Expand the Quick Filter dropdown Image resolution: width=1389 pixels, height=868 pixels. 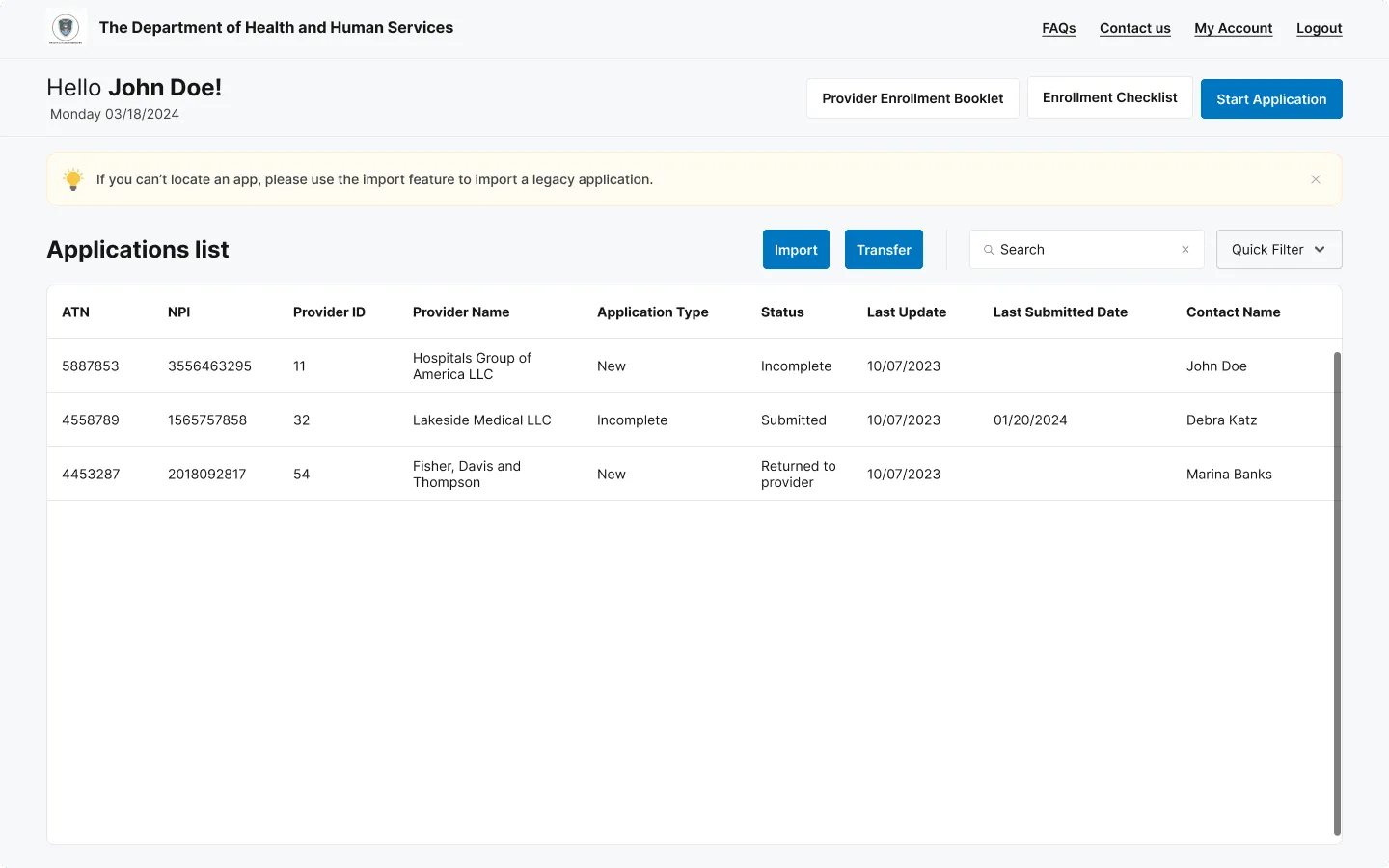click(1279, 250)
